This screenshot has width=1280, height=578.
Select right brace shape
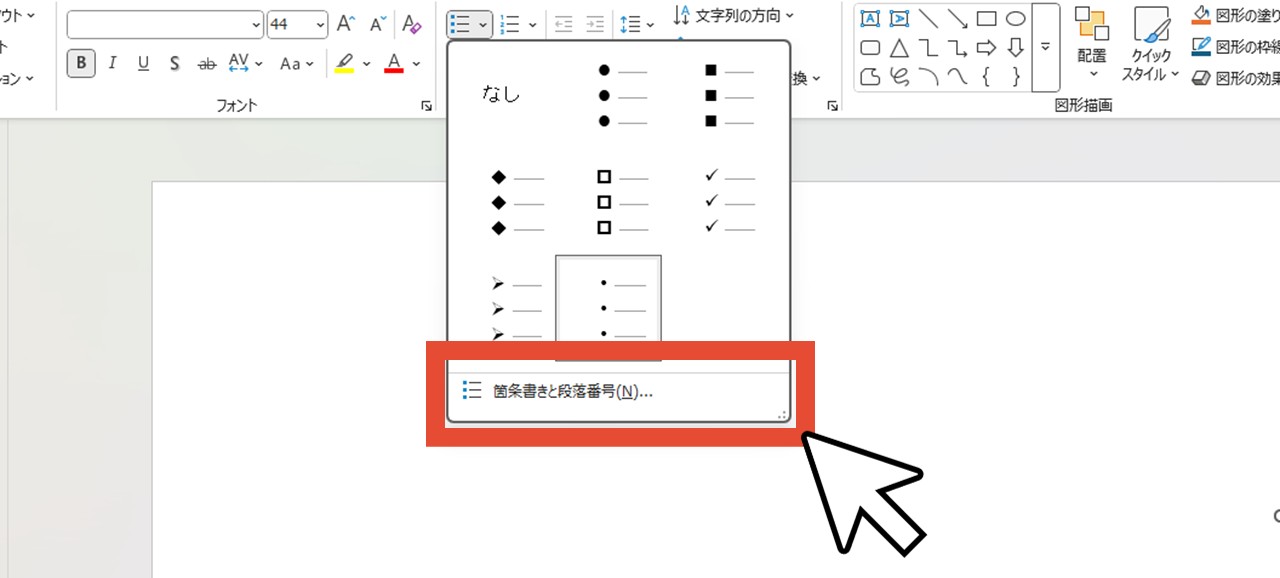(1015, 76)
